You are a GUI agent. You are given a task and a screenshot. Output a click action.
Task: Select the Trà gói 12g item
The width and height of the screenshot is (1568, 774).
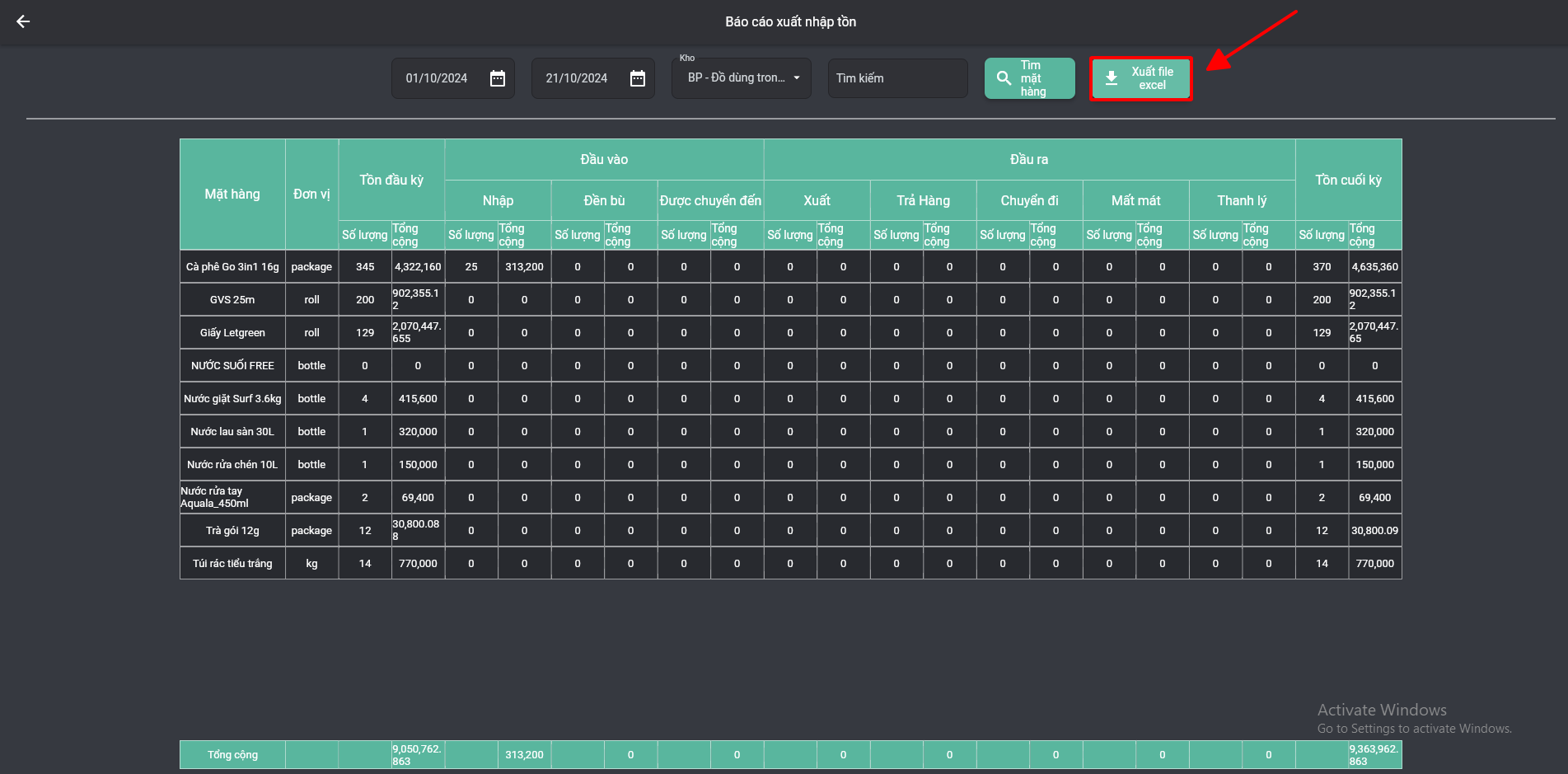click(x=232, y=531)
